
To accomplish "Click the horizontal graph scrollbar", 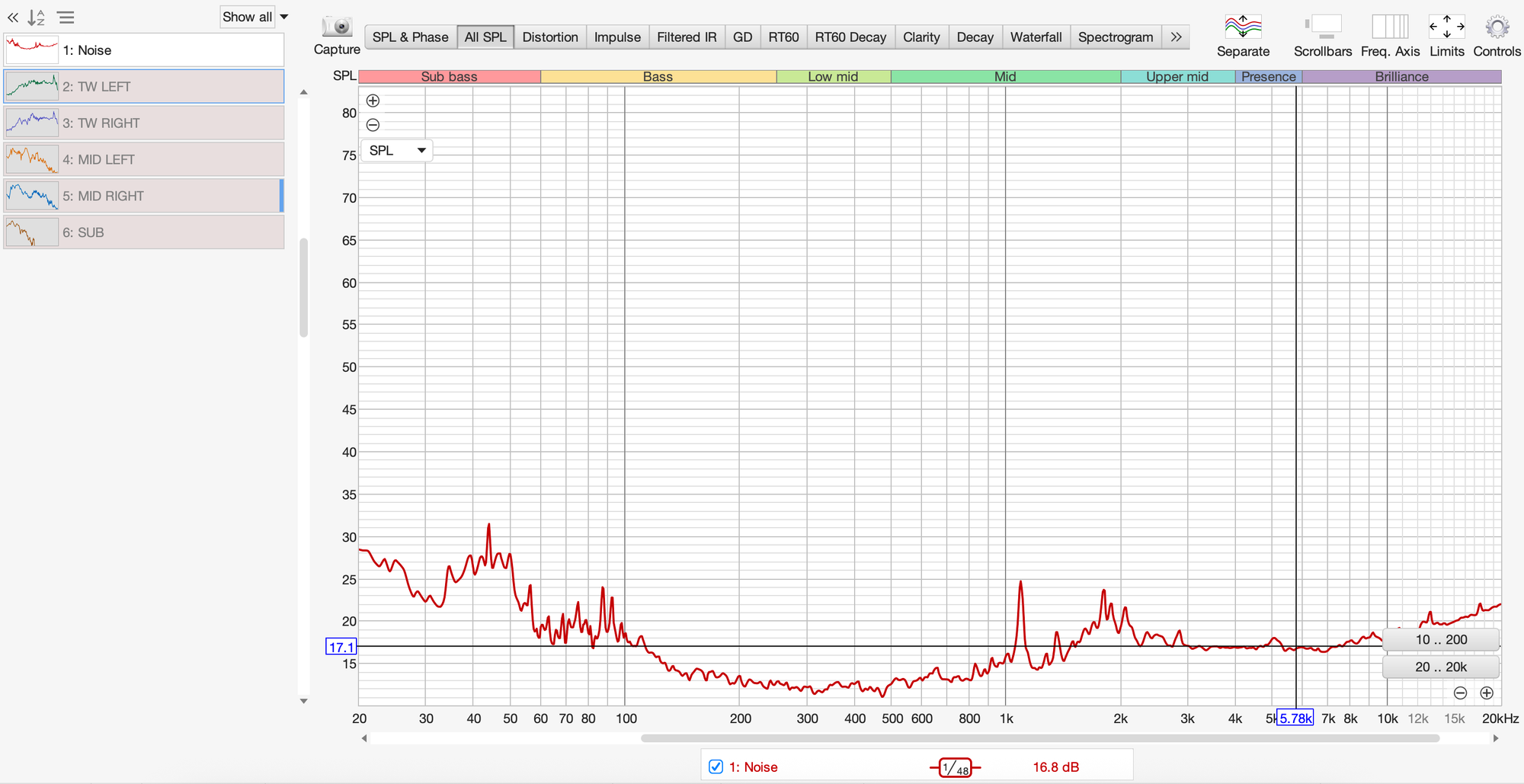I will 1040,738.
